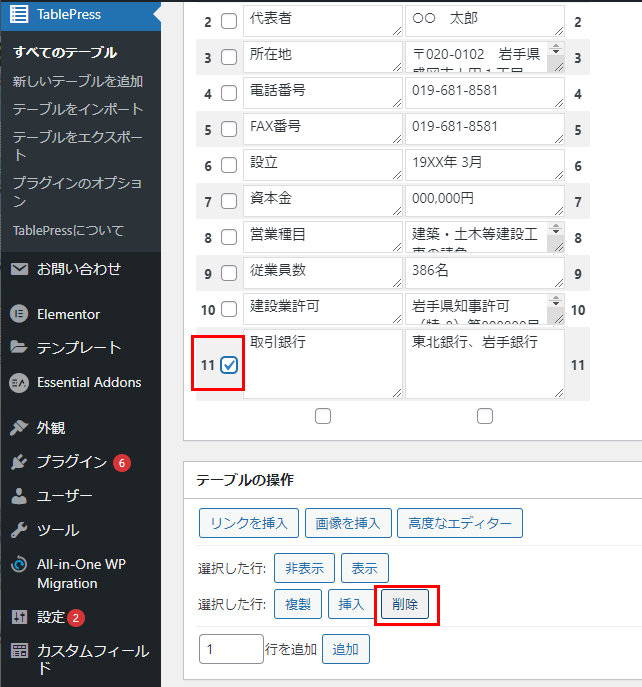Click the お問い合わせ envelope icon

pyautogui.click(x=19, y=269)
